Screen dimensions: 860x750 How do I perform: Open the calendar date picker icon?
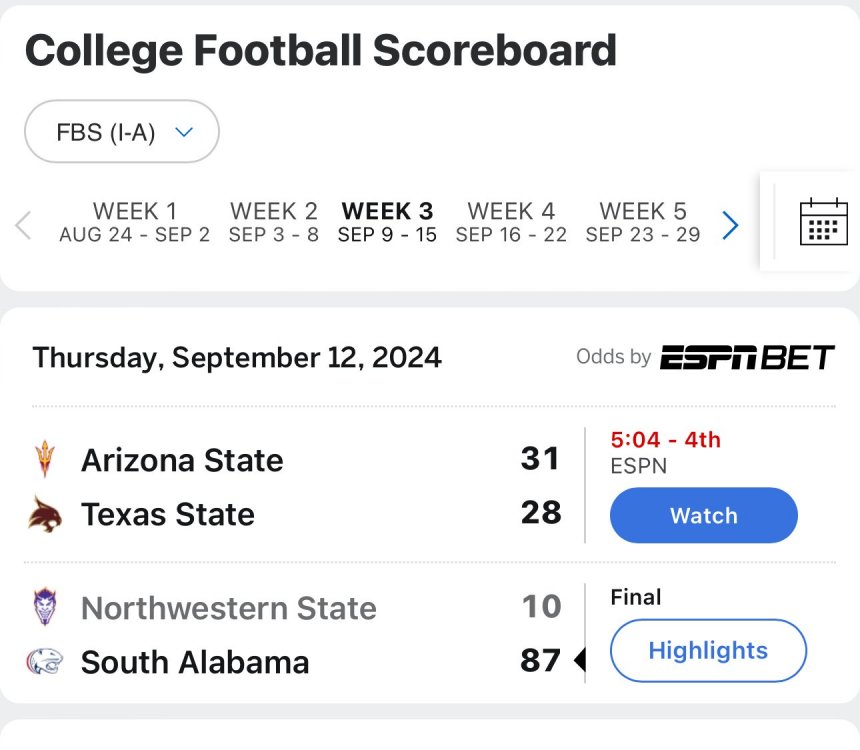point(823,221)
